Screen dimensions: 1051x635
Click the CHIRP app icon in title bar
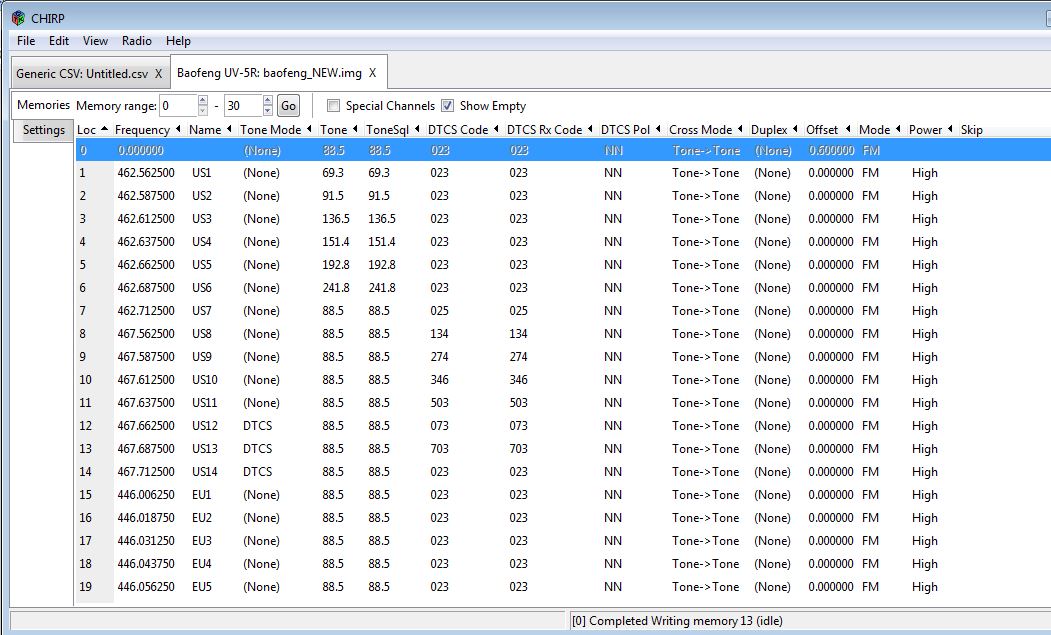click(17, 17)
